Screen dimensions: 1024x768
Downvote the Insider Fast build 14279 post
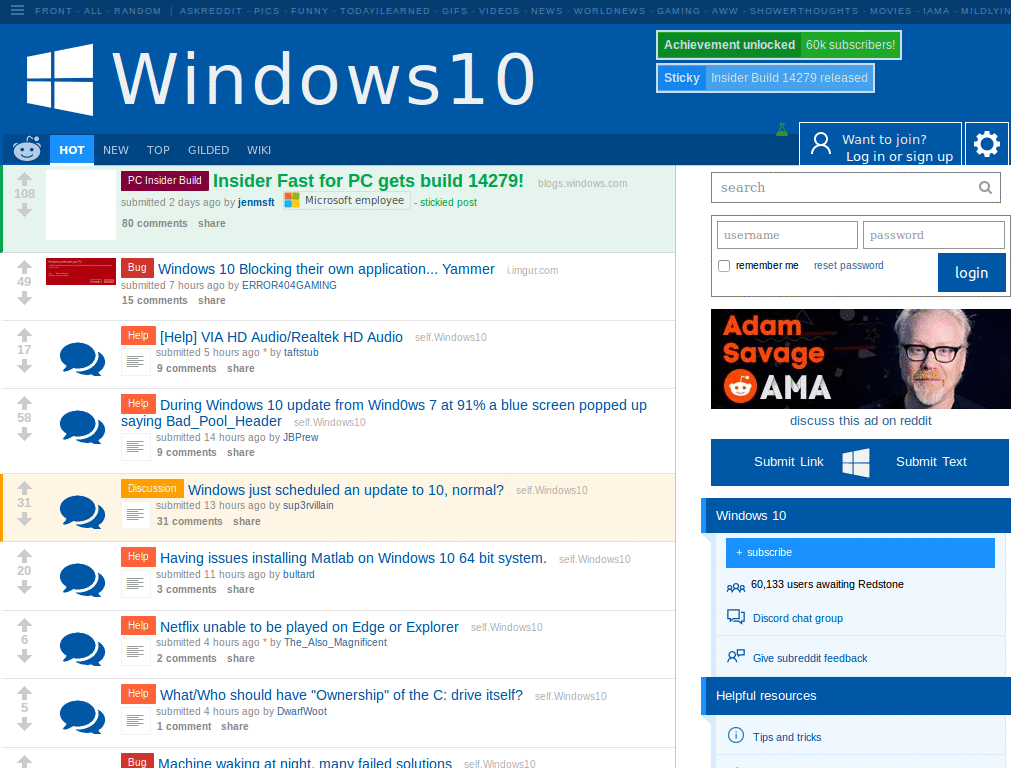click(x=24, y=210)
